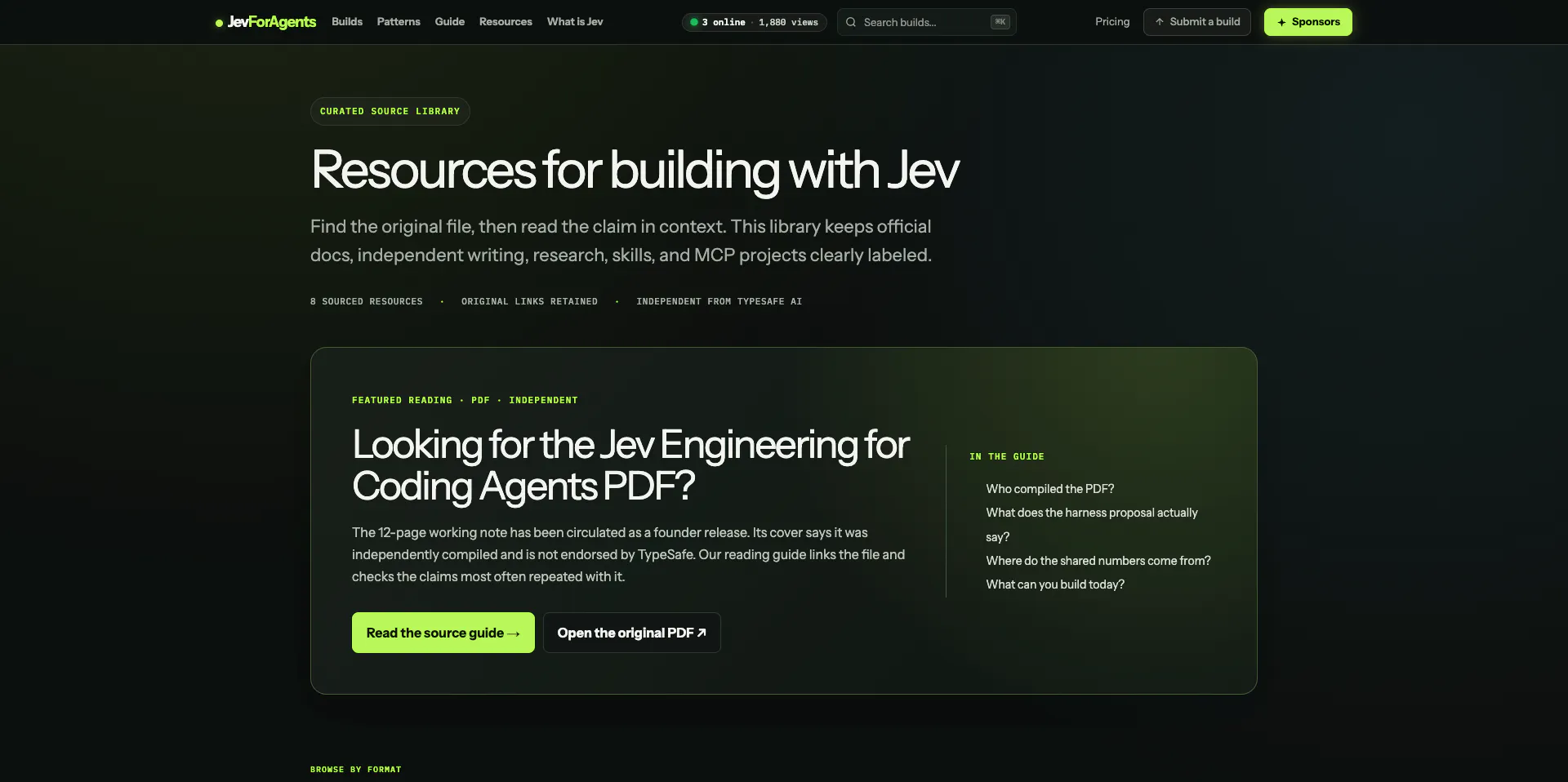Click Open the original PDF button
The image size is (1568, 782).
click(x=632, y=633)
